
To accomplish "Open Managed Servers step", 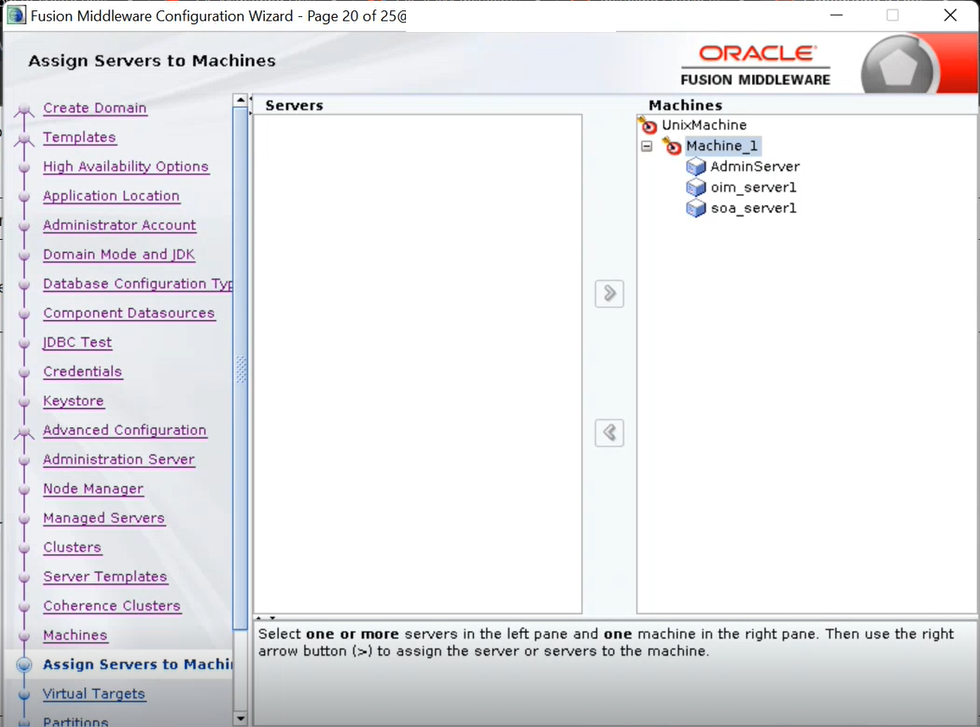I will point(104,518).
